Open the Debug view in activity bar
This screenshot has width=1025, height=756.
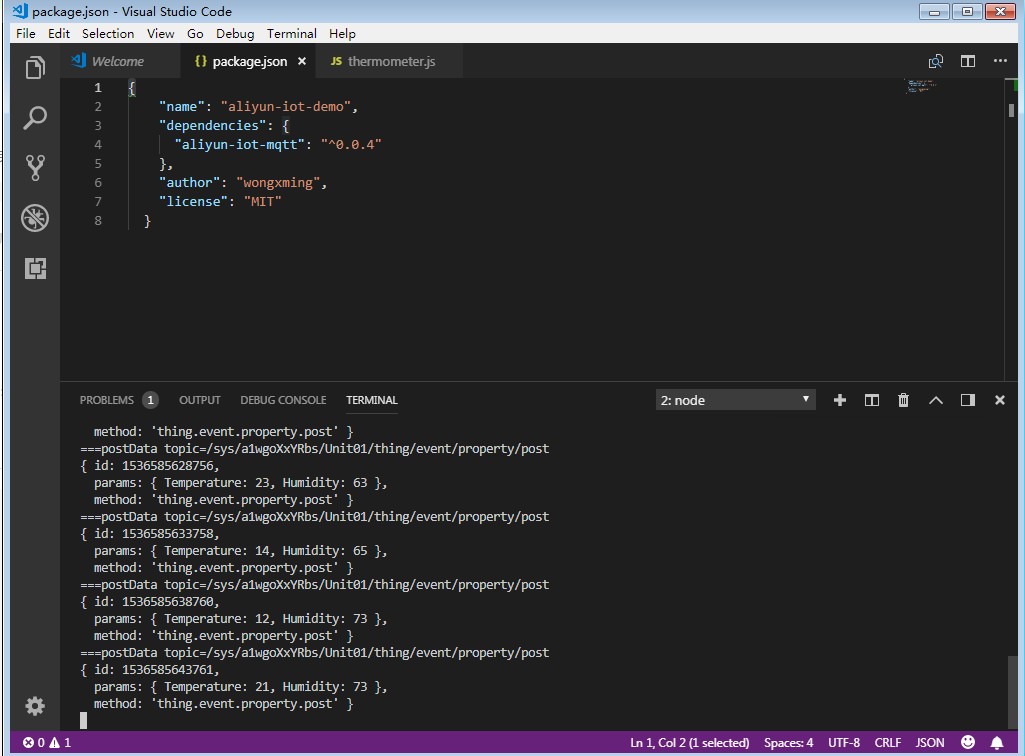tap(35, 218)
